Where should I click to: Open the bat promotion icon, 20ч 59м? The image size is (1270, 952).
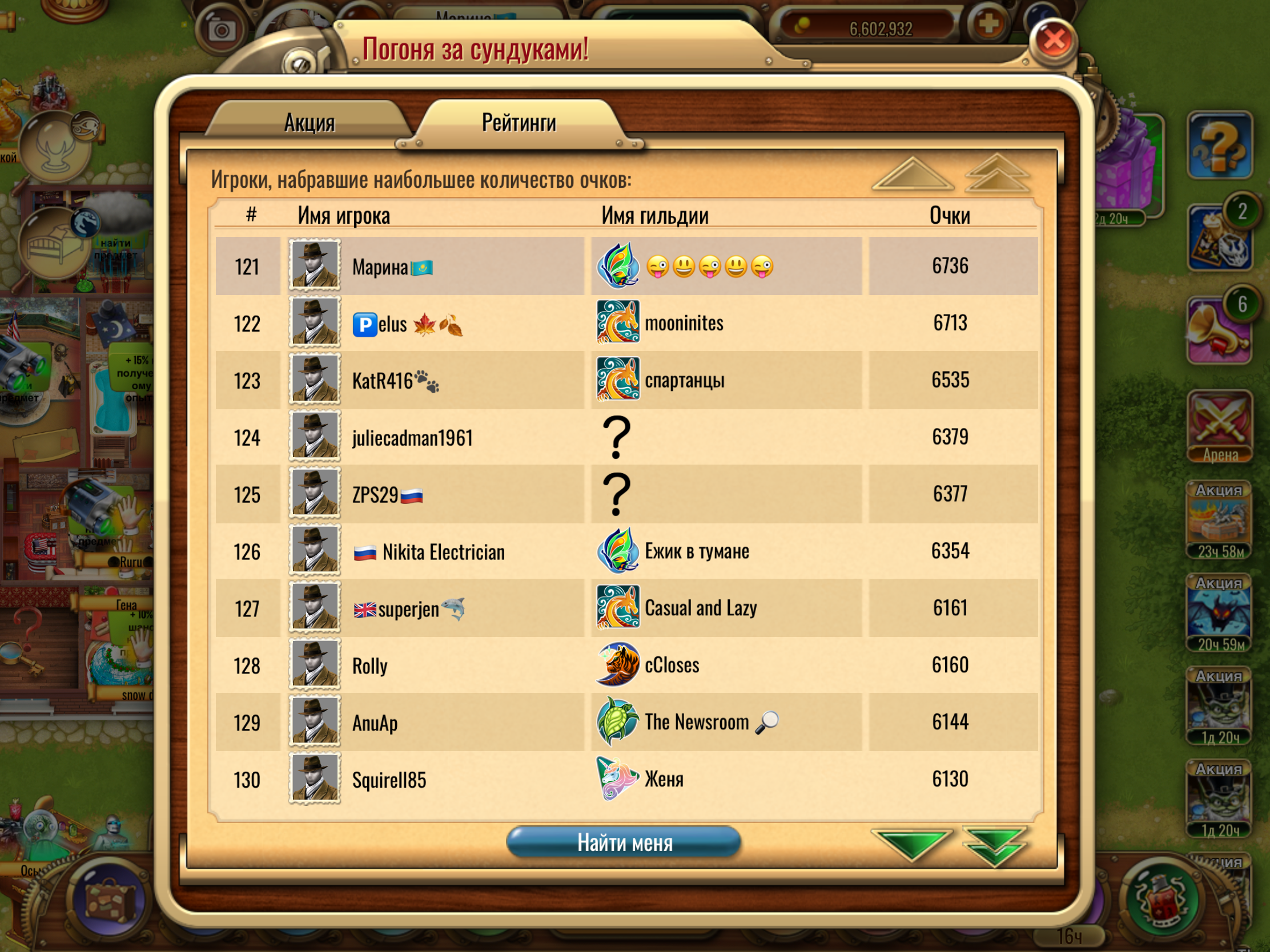[1219, 614]
